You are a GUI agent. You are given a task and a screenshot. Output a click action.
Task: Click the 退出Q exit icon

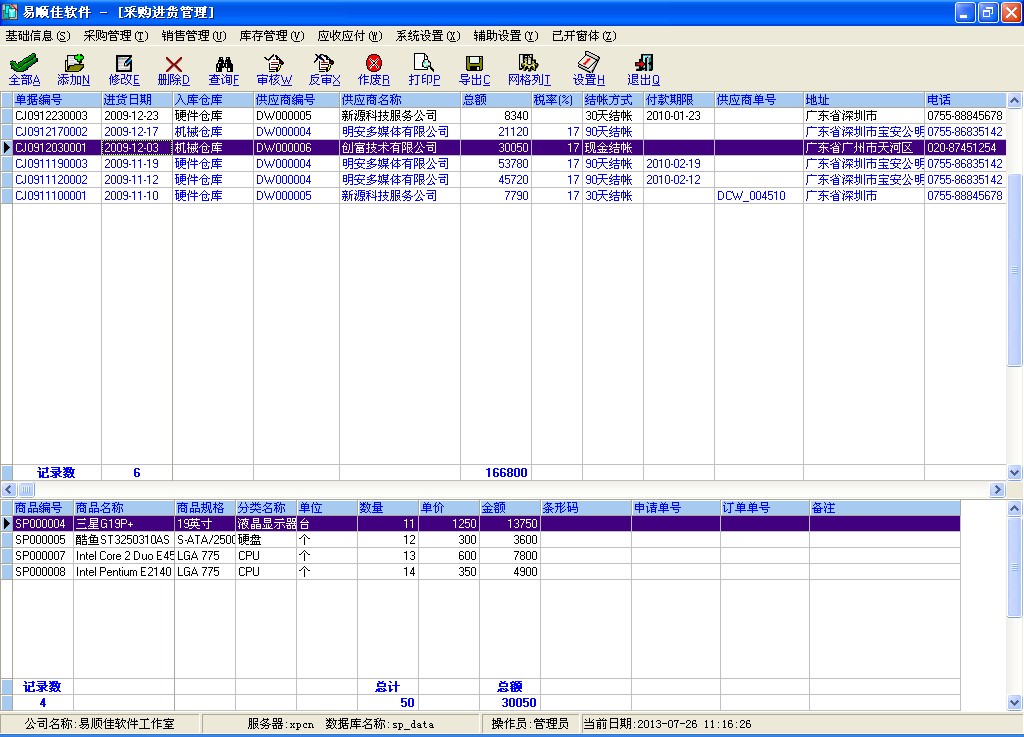[643, 63]
